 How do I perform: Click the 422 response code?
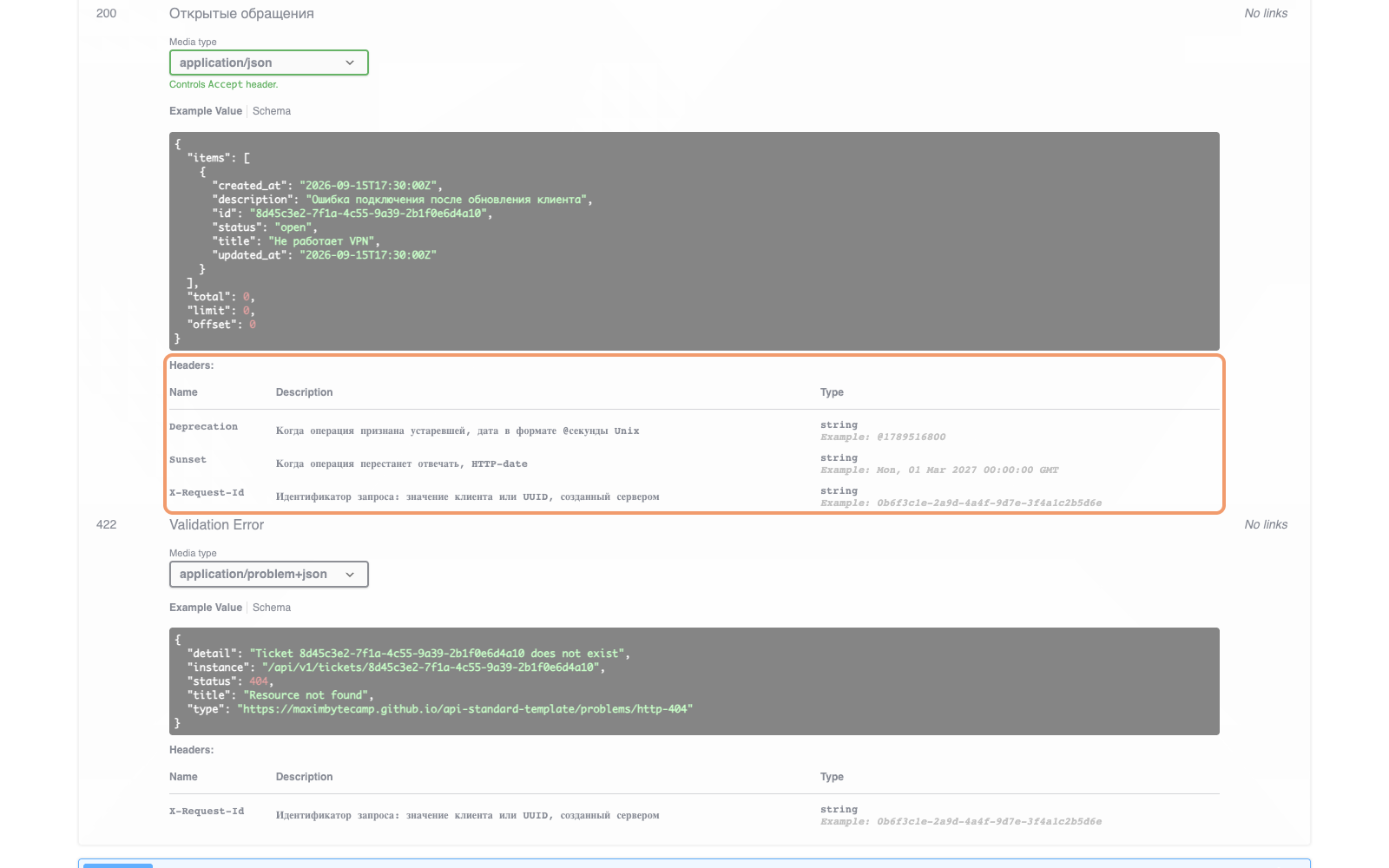pos(106,524)
